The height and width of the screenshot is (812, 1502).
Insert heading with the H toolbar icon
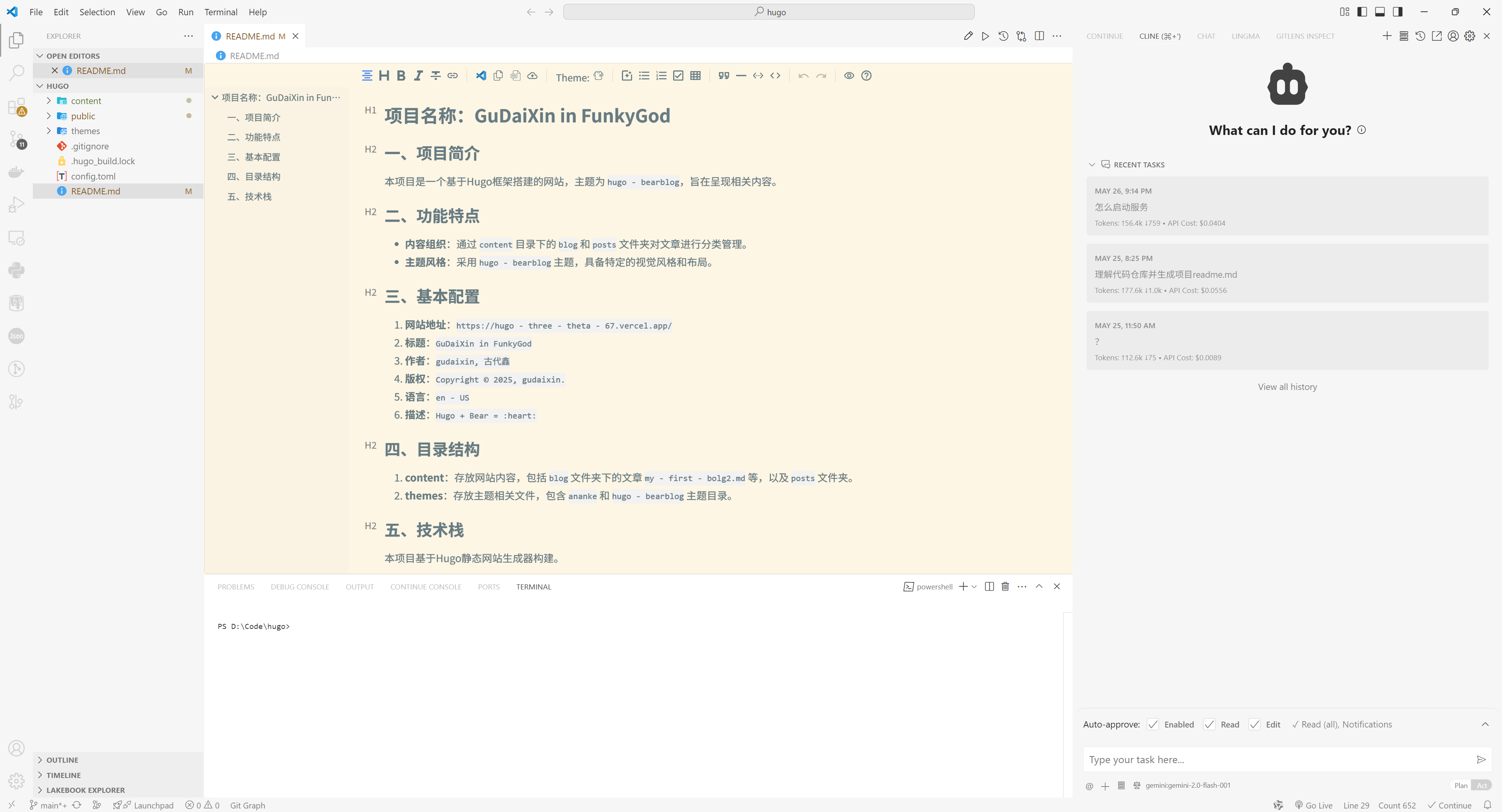click(384, 76)
